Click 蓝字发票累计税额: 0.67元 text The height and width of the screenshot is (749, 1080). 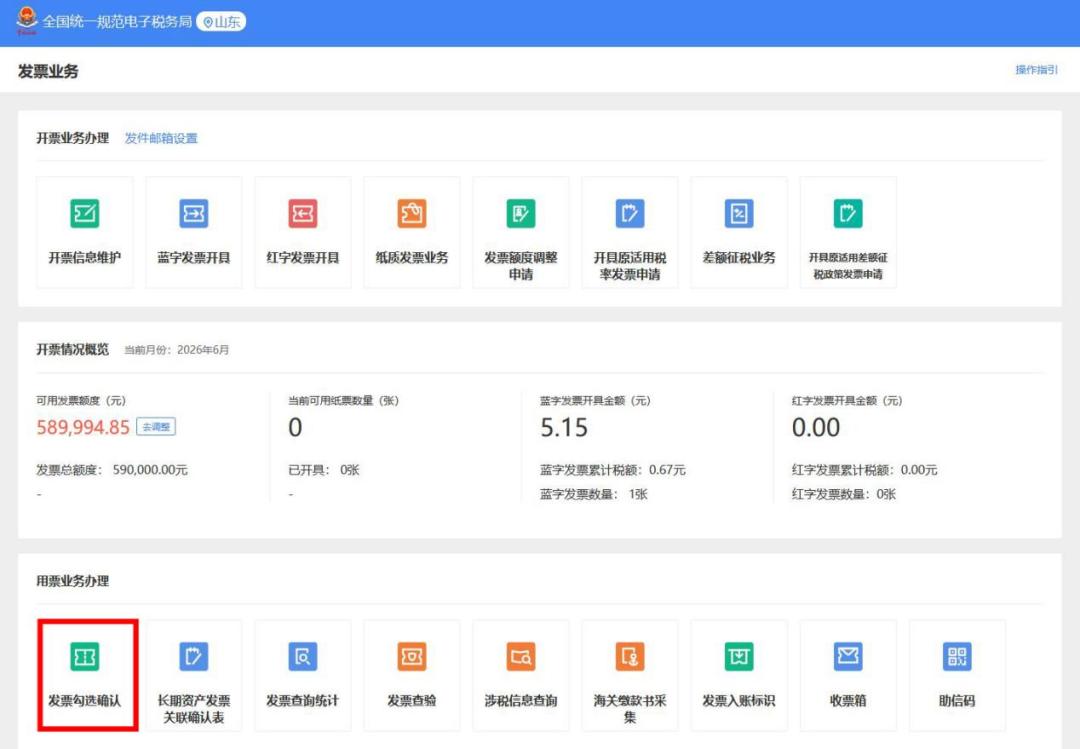[x=613, y=470]
